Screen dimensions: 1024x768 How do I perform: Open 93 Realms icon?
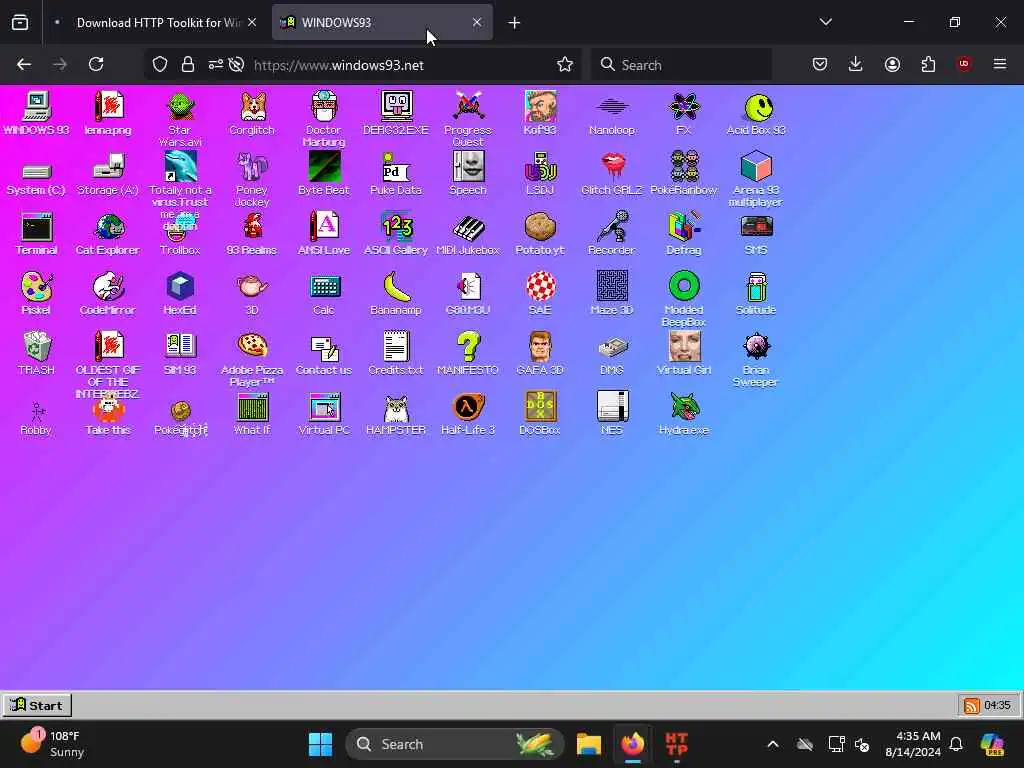[252, 227]
